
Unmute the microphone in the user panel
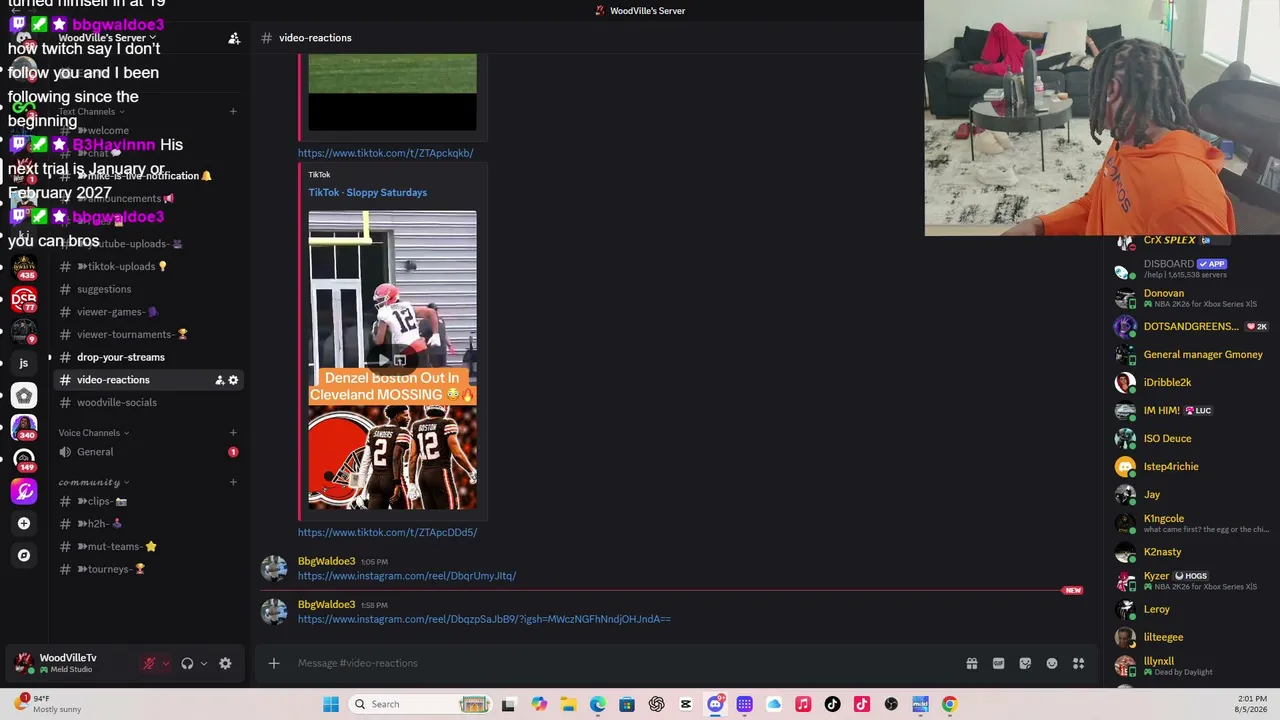pos(149,663)
